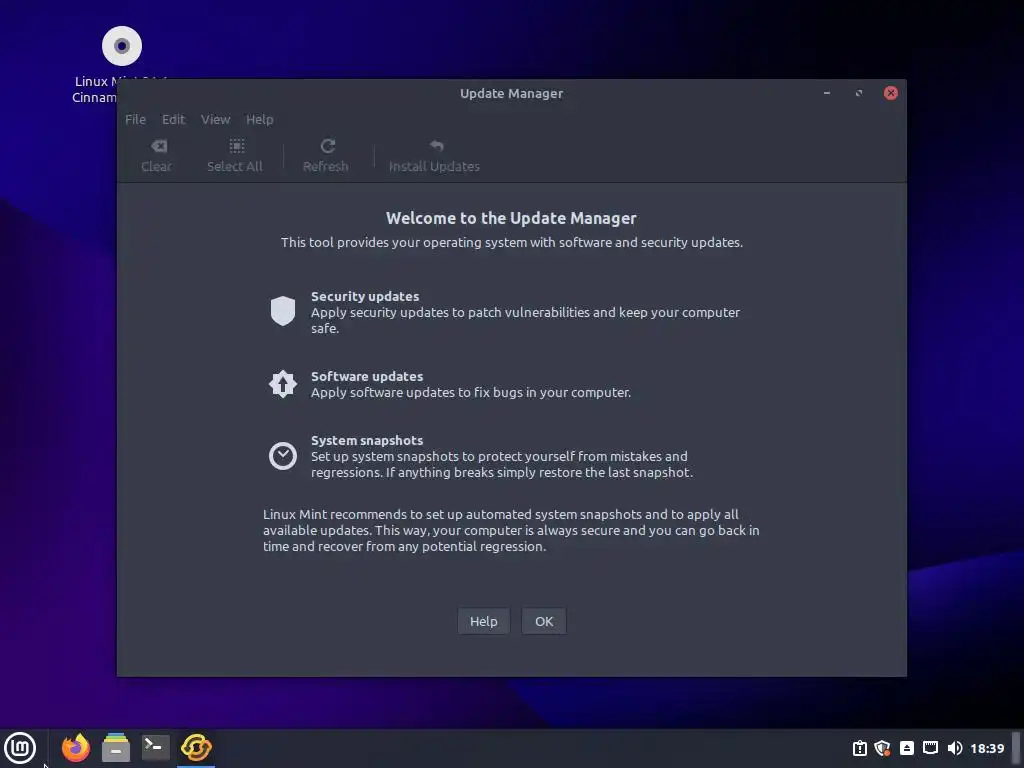
Task: Open the clock showing 18:39
Action: point(987,748)
